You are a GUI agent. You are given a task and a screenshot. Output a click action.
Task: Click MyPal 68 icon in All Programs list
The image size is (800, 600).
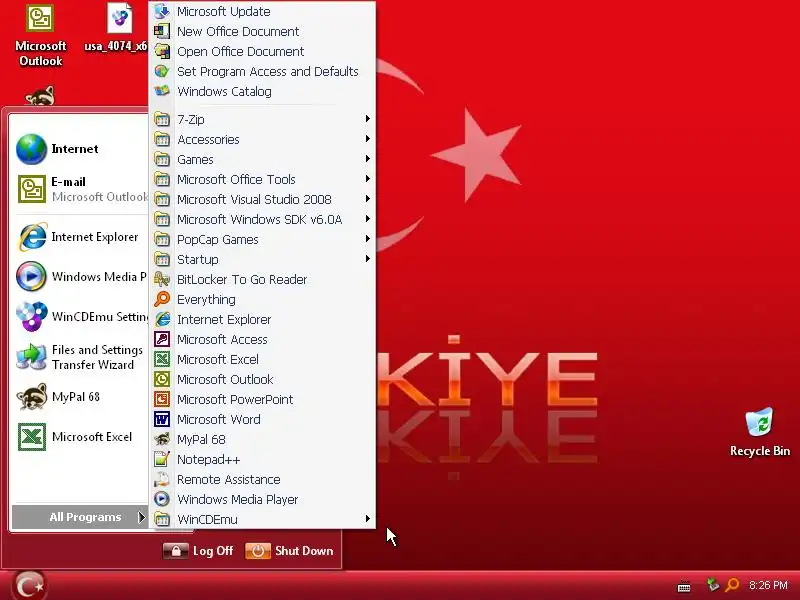tap(162, 439)
